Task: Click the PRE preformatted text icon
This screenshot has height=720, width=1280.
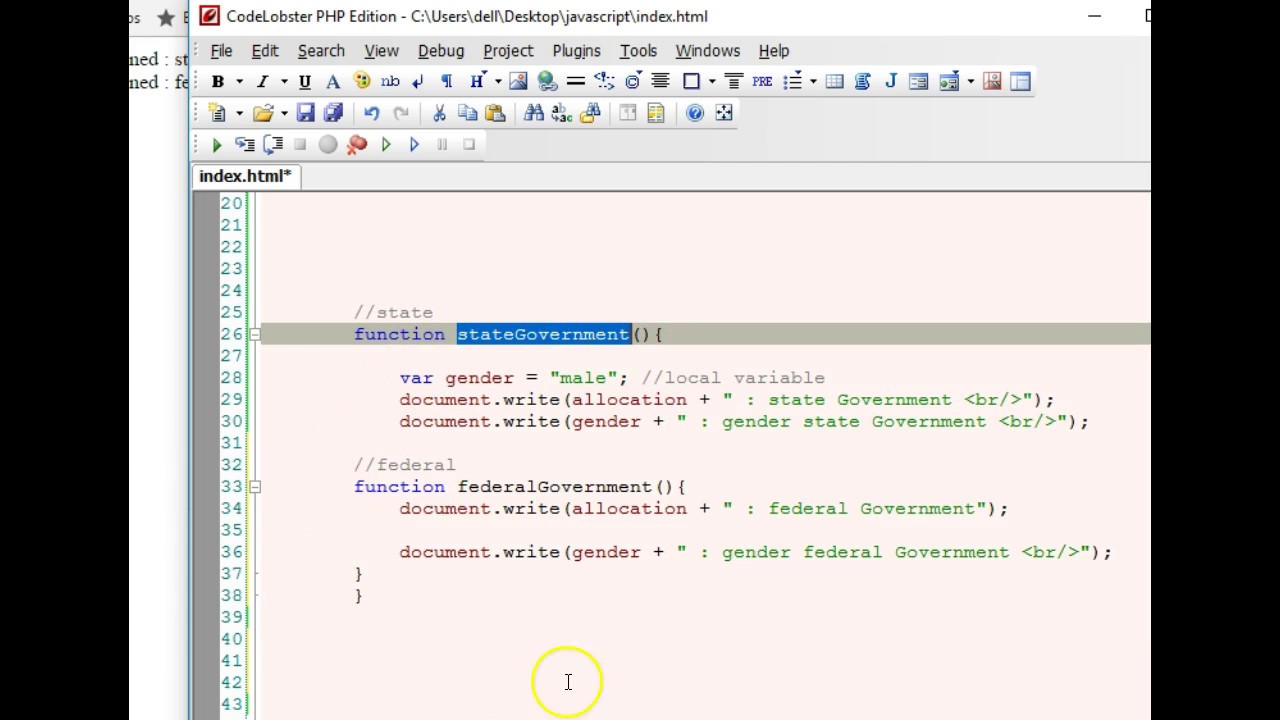Action: pos(762,82)
